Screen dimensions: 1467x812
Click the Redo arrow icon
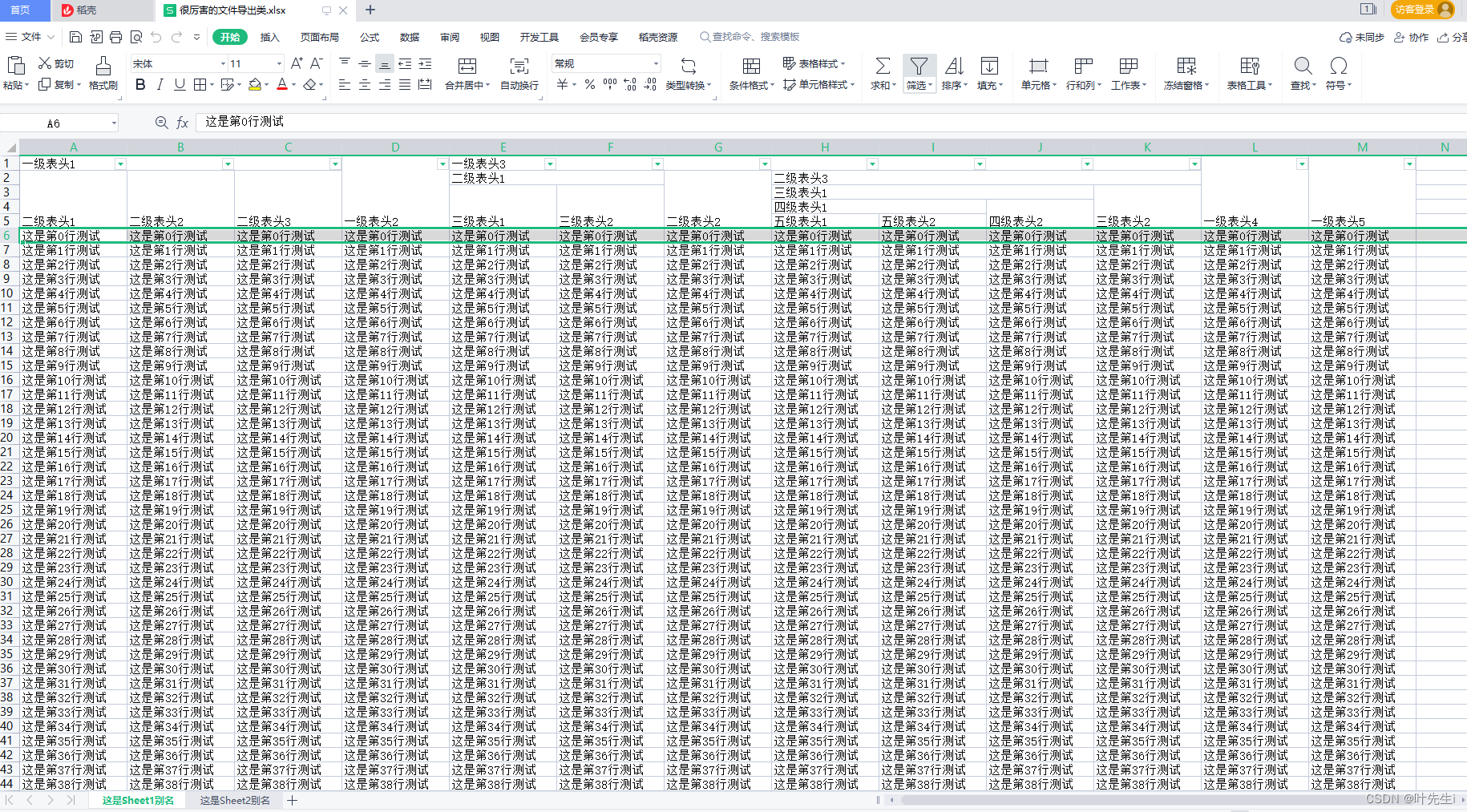[176, 37]
